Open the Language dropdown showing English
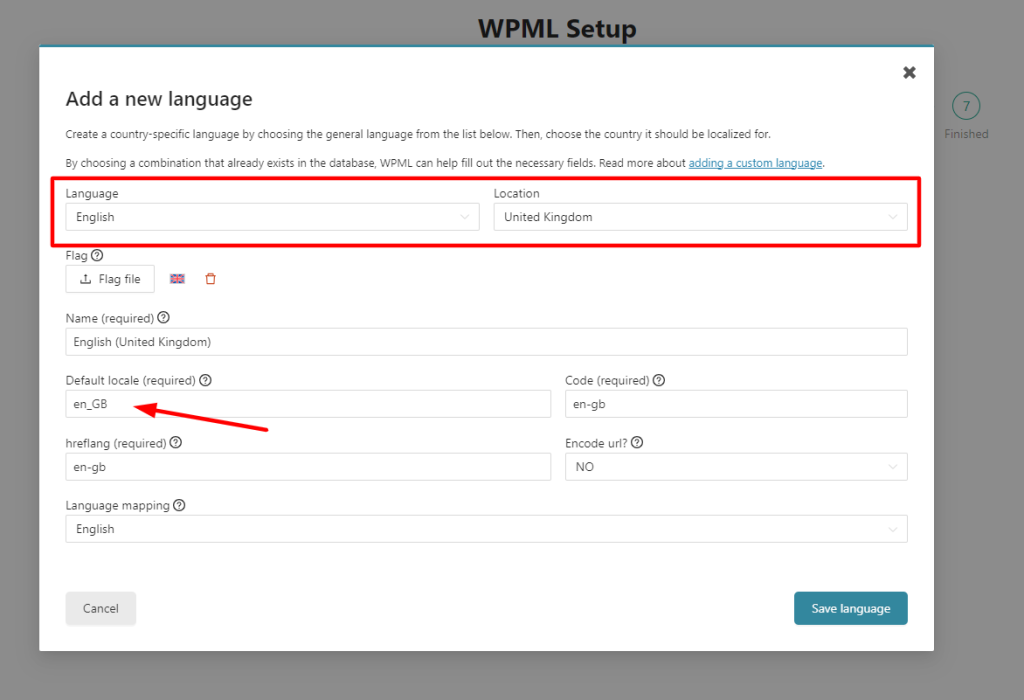The width and height of the screenshot is (1024, 700). click(x=272, y=217)
